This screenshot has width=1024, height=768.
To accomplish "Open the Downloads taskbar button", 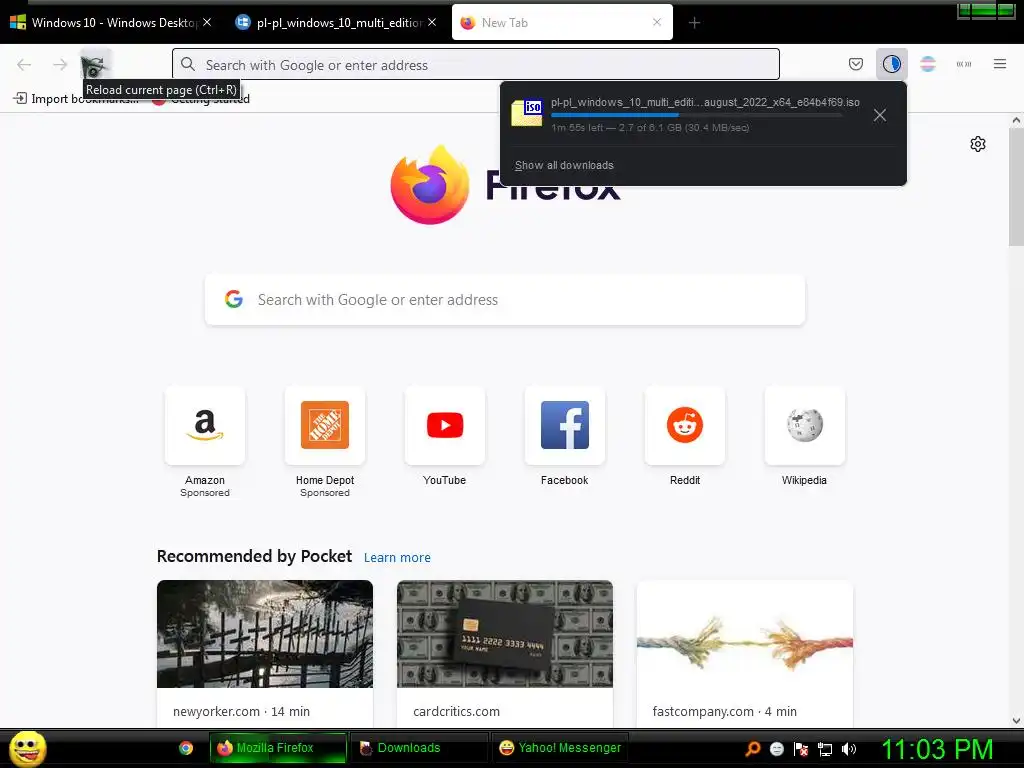I will pyautogui.click(x=419, y=748).
